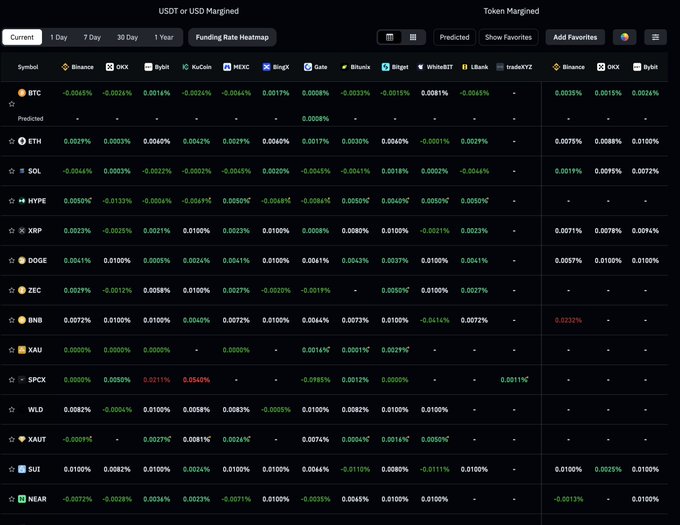Select USDT or USD Margined section

click(x=199, y=11)
